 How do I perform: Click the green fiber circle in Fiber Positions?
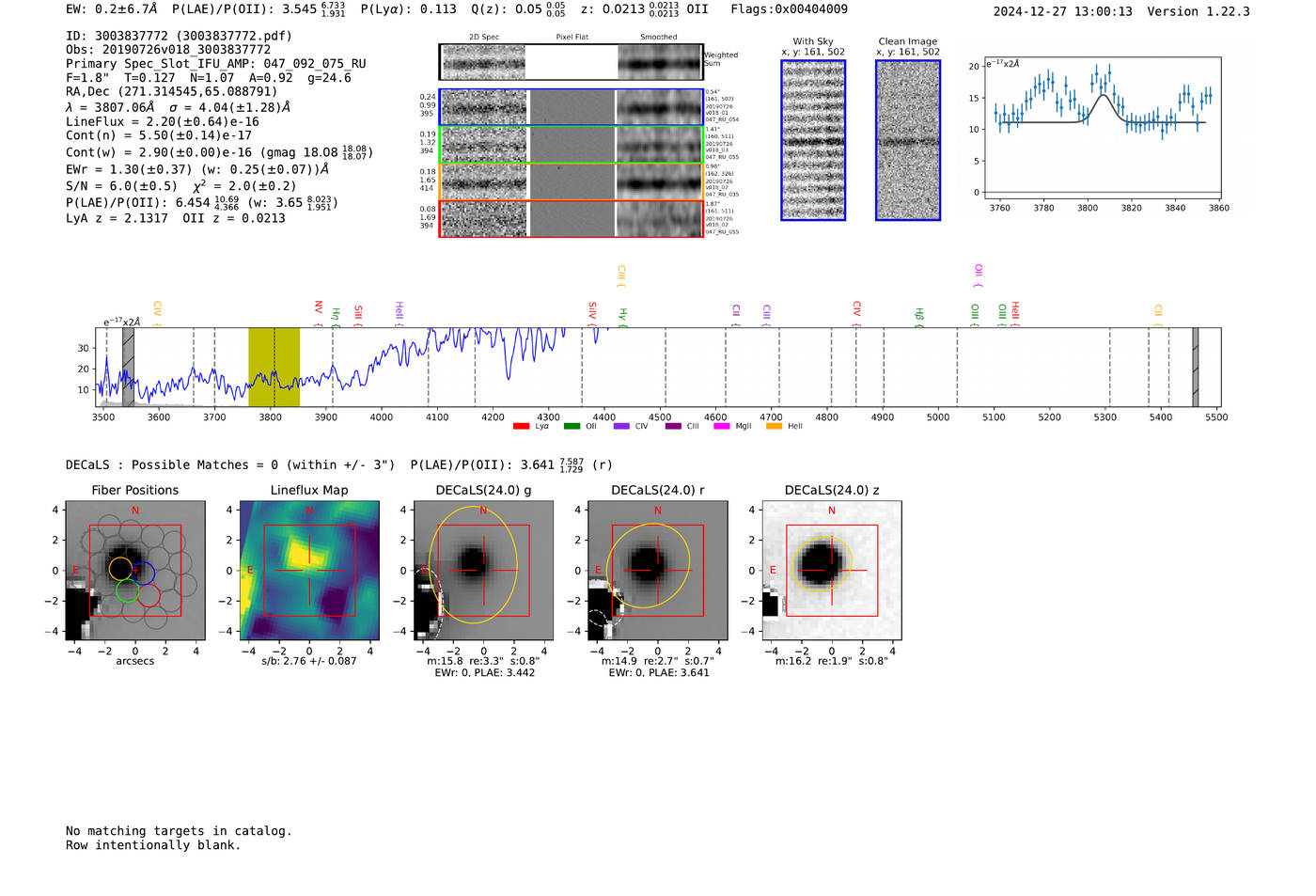(x=128, y=590)
